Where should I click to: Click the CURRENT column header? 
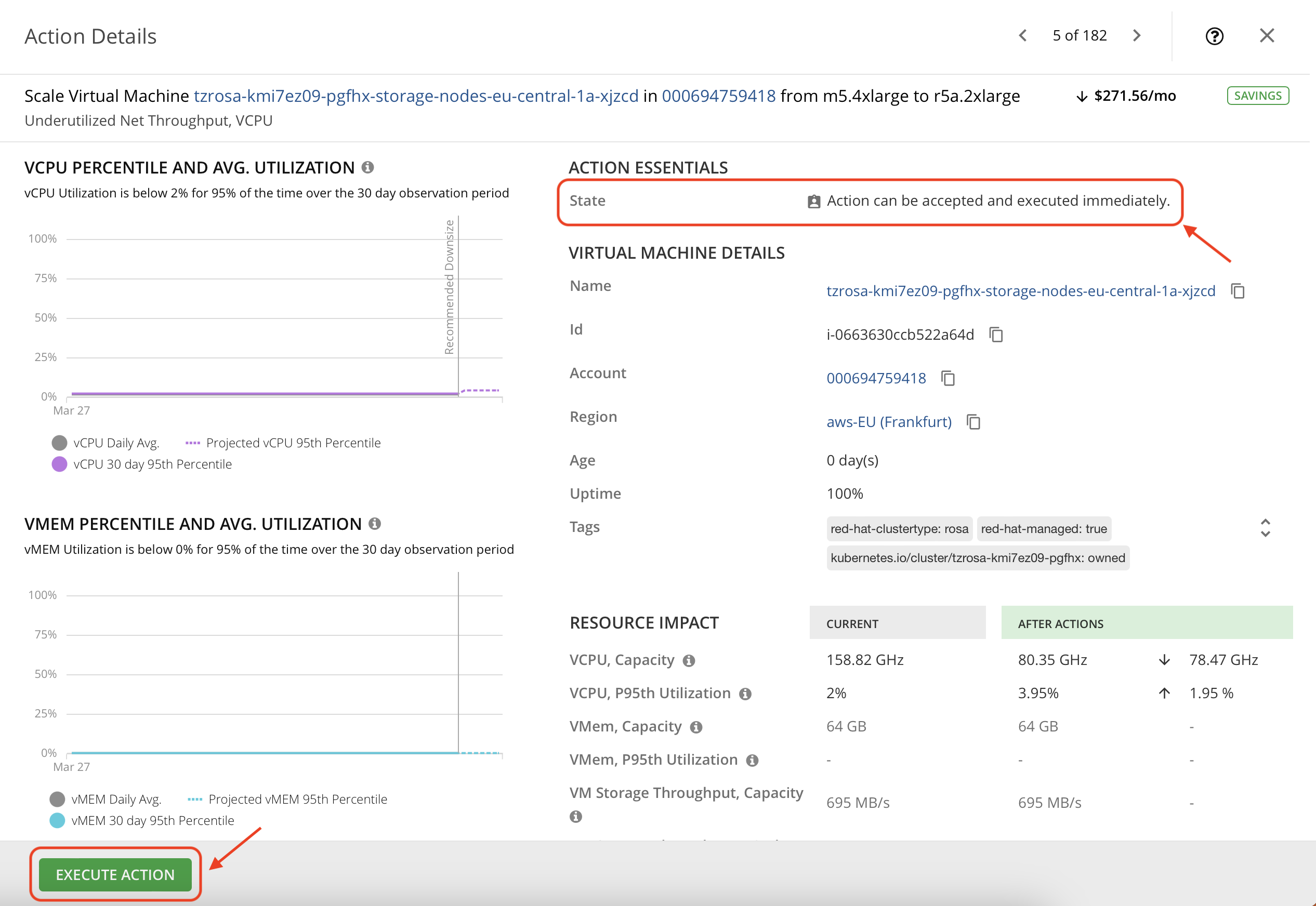click(x=898, y=623)
